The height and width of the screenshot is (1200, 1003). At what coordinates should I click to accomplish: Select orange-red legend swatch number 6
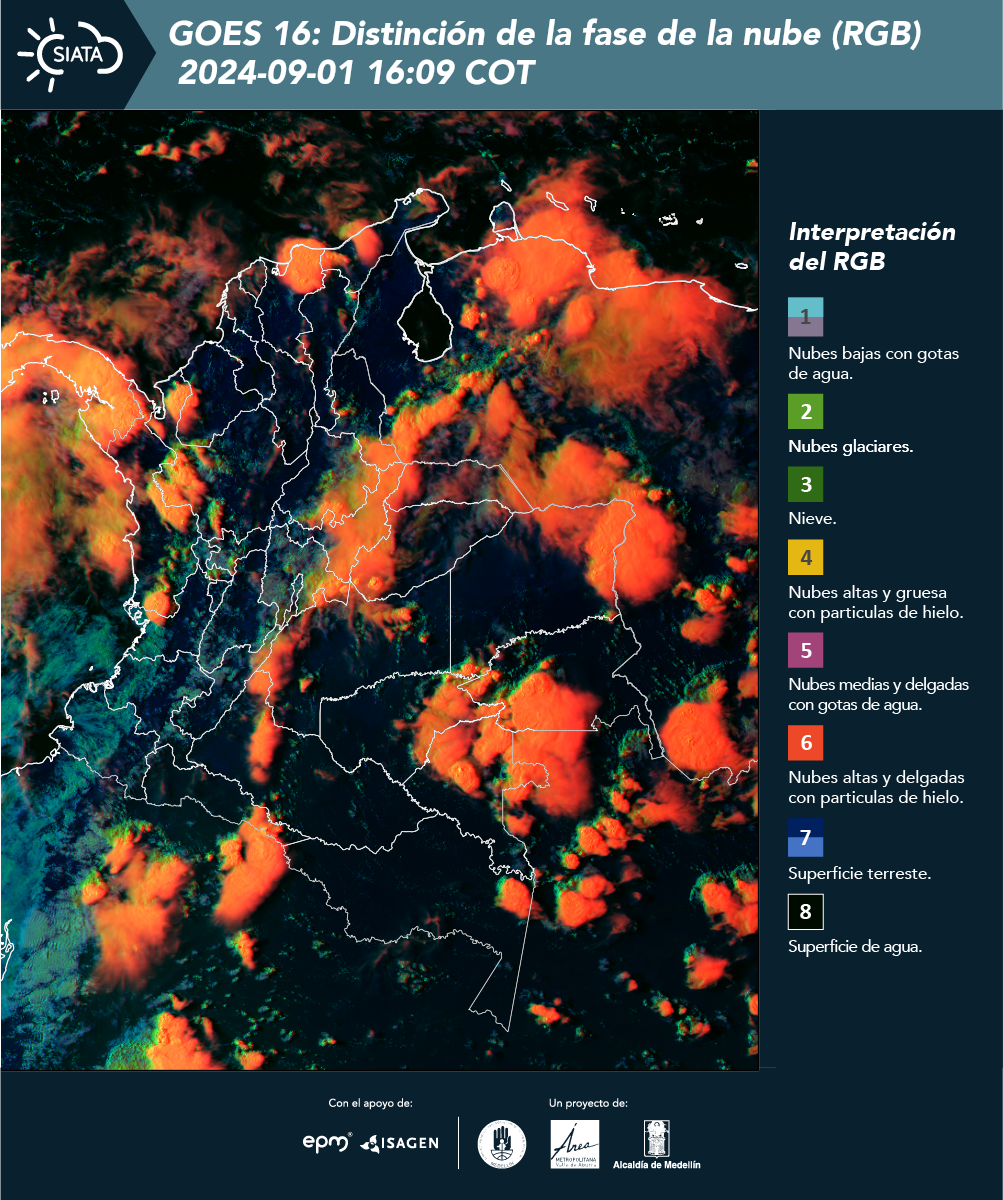tap(805, 743)
